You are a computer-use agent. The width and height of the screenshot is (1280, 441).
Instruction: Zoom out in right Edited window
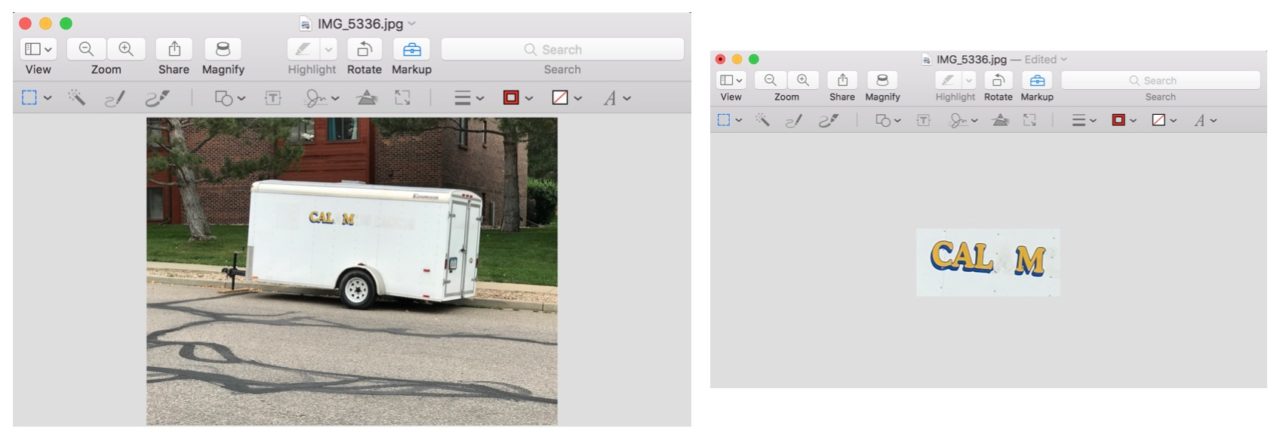tap(771, 80)
